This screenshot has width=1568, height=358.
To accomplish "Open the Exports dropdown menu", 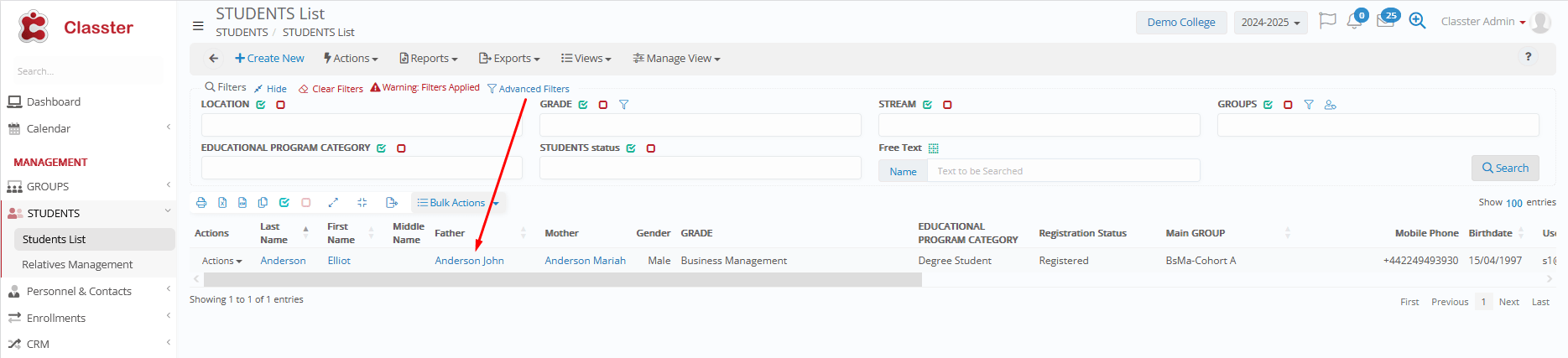I will pos(509,59).
